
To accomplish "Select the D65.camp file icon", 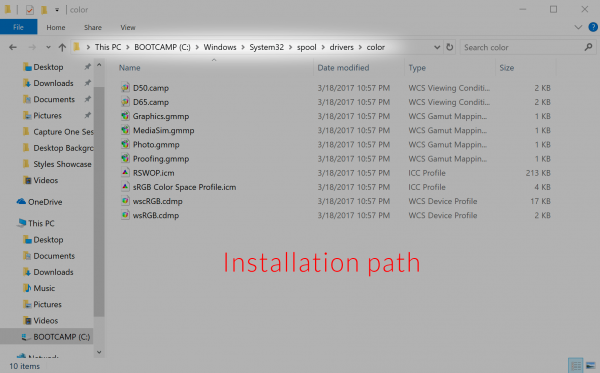I will pos(125,102).
